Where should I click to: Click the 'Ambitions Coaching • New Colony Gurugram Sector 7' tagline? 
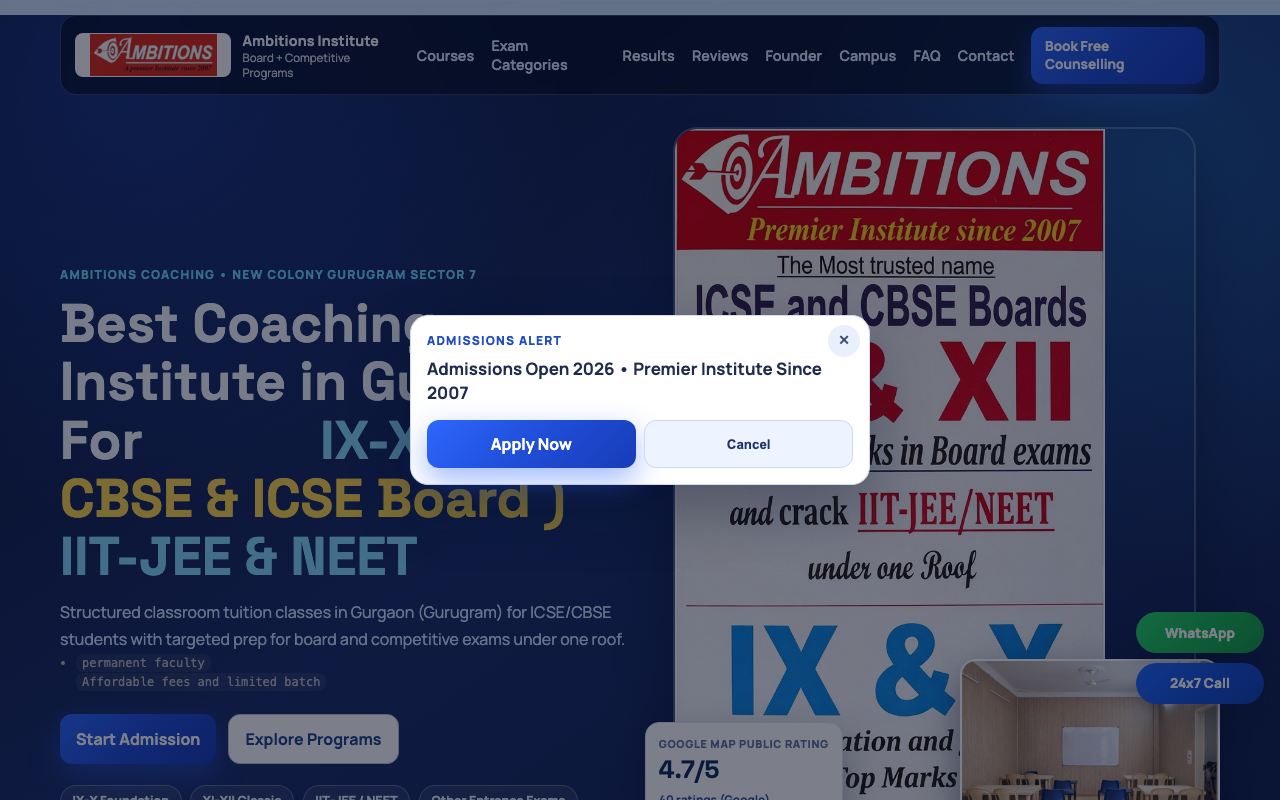click(268, 275)
